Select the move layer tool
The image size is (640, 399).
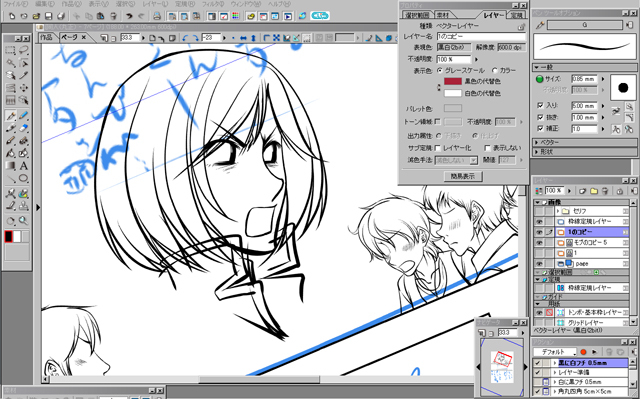tap(23, 88)
